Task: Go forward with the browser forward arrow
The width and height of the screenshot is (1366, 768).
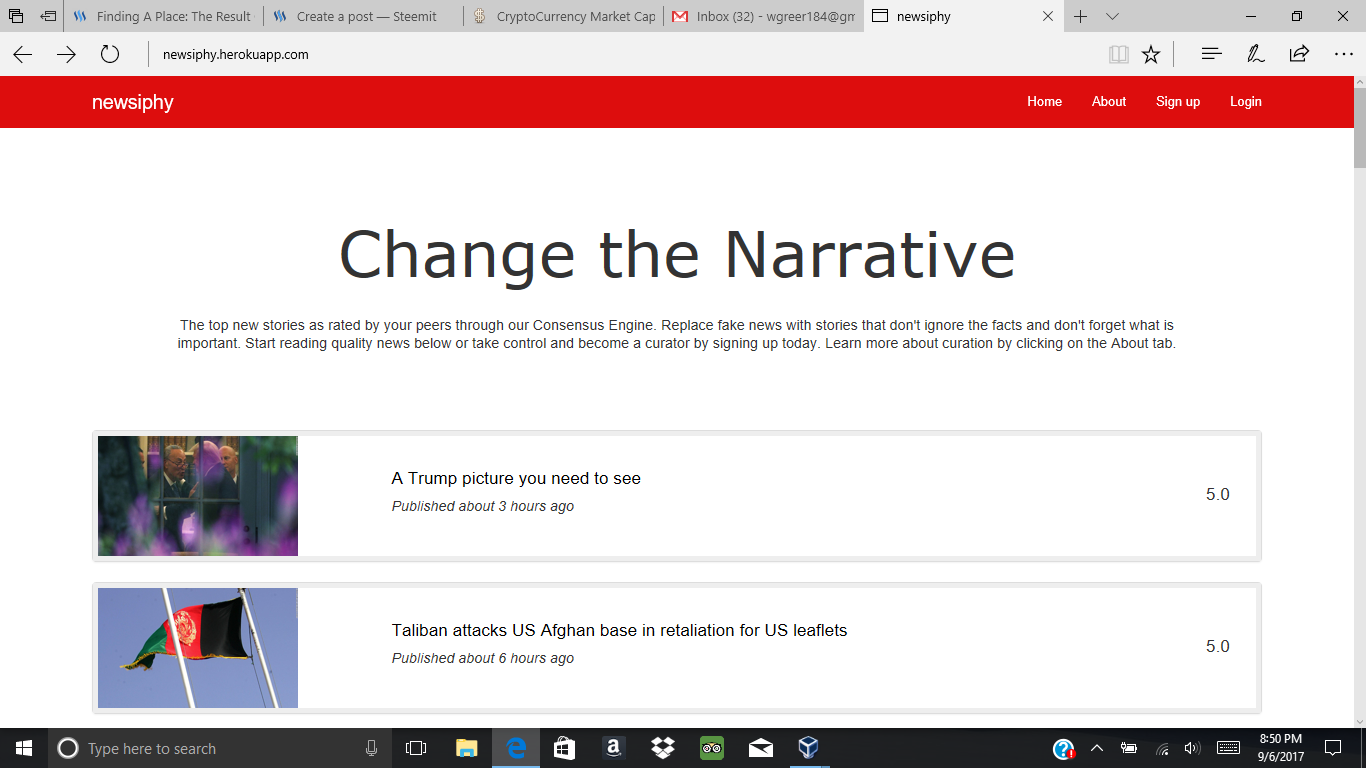Action: pyautogui.click(x=66, y=54)
